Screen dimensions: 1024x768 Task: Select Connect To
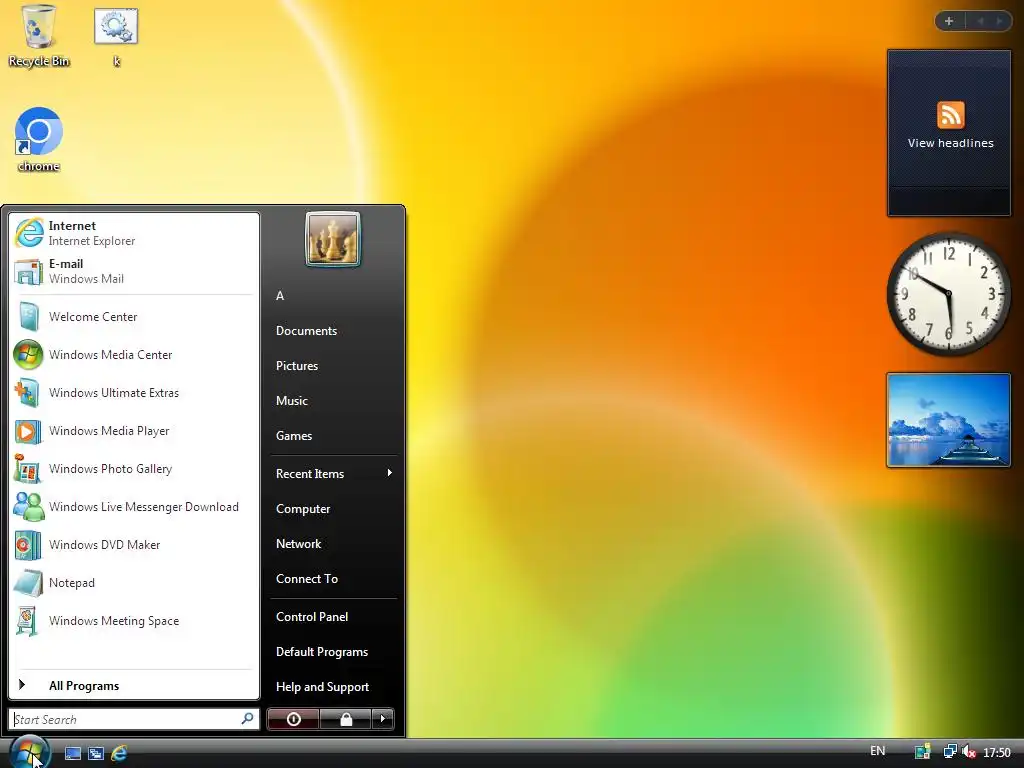pos(333,579)
